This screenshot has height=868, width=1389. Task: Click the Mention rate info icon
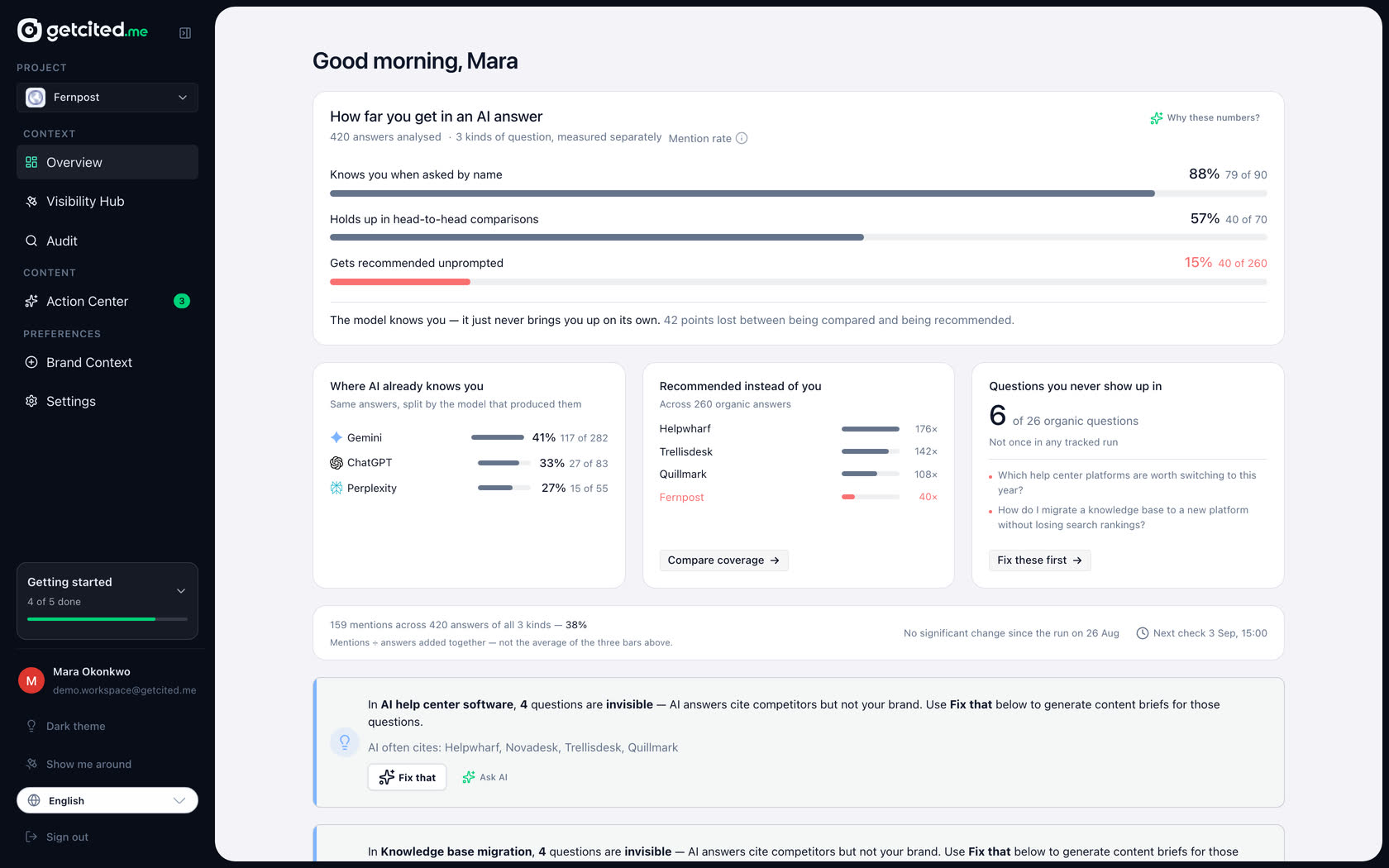point(742,138)
